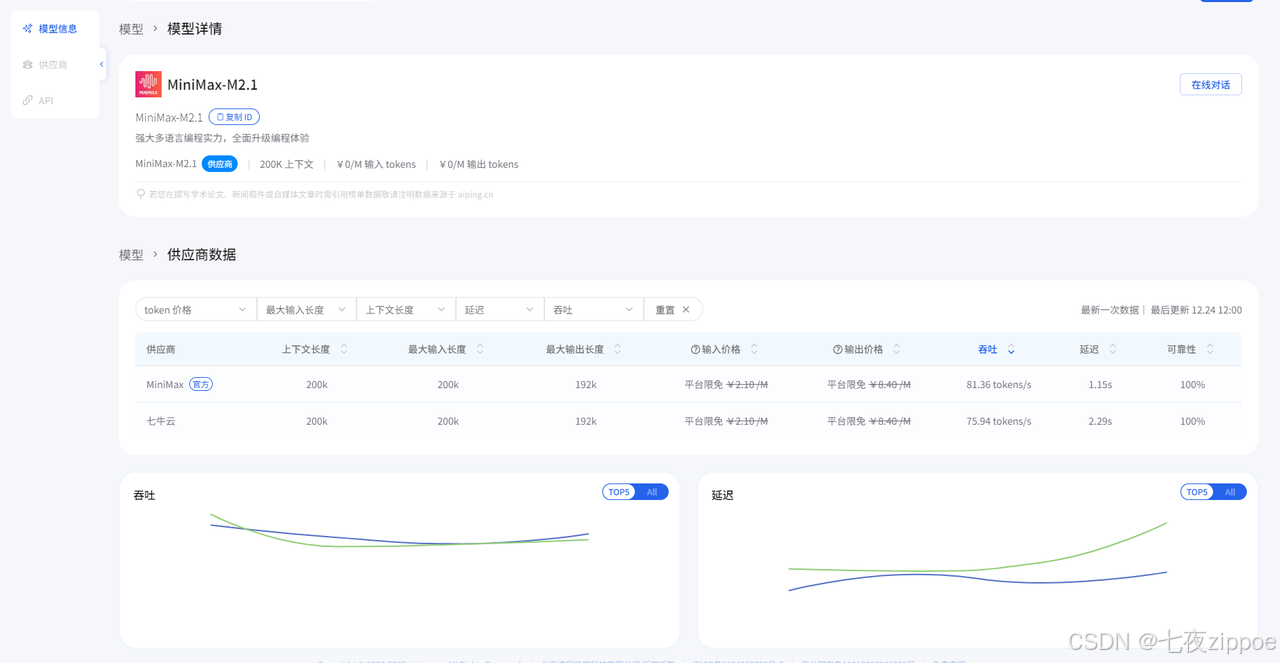Image resolution: width=1280 pixels, height=663 pixels.
Task: Click 81.36 tokens/s throughput value
Action: (999, 385)
